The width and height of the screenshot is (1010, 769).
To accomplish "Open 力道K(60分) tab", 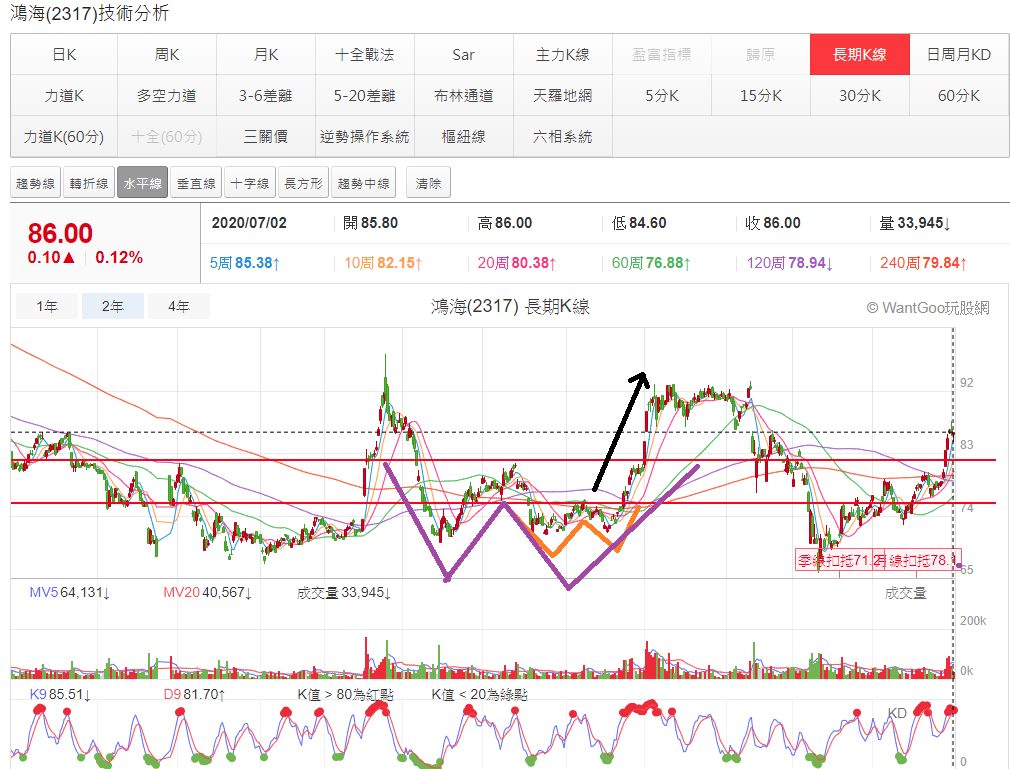I will click(64, 137).
